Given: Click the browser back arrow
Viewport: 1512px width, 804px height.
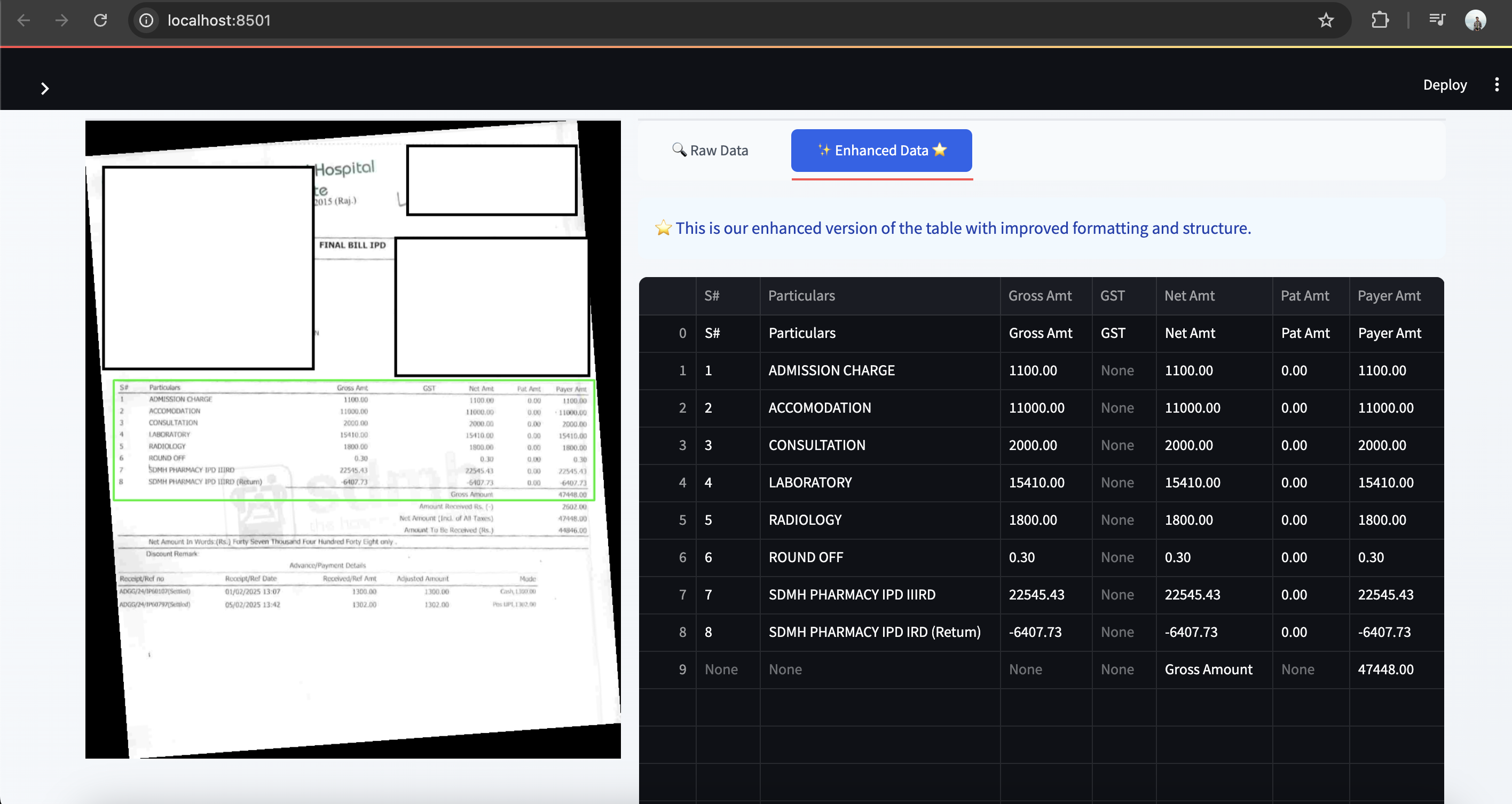Looking at the screenshot, I should [23, 20].
